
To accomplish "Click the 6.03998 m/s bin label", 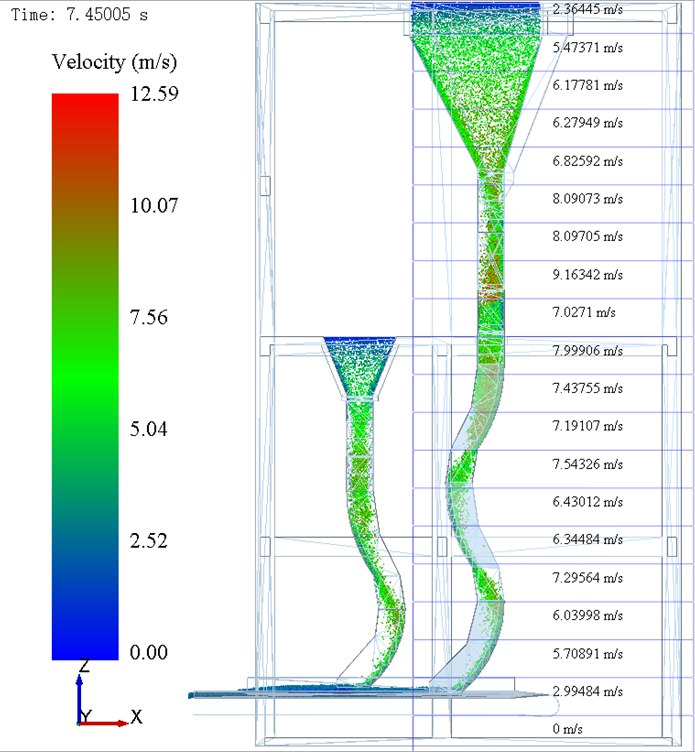I will 588,615.
